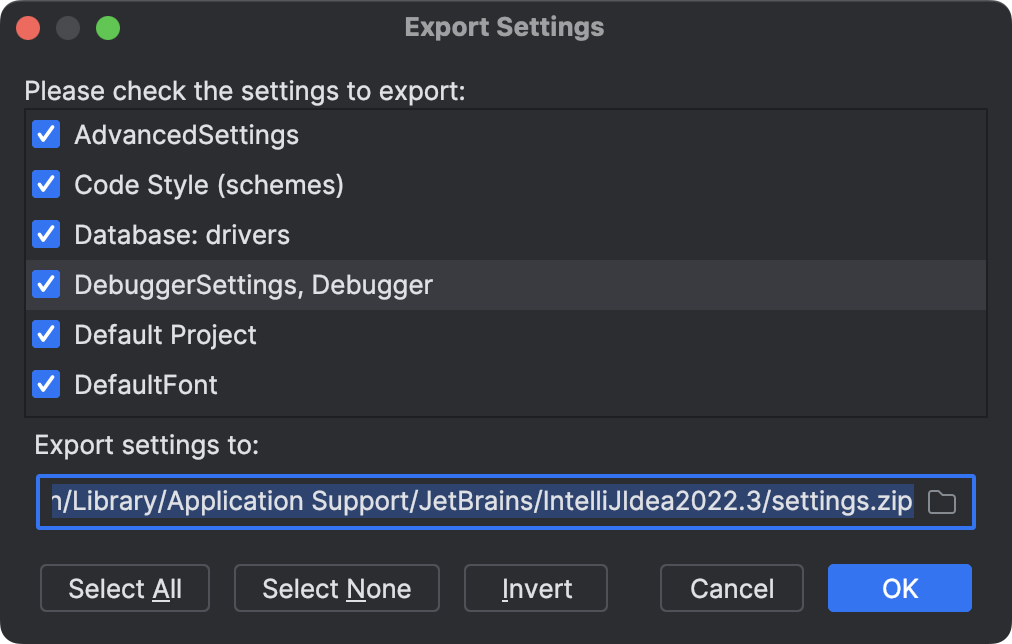
Task: Select the Code Style (schemes) row text
Action: [209, 185]
